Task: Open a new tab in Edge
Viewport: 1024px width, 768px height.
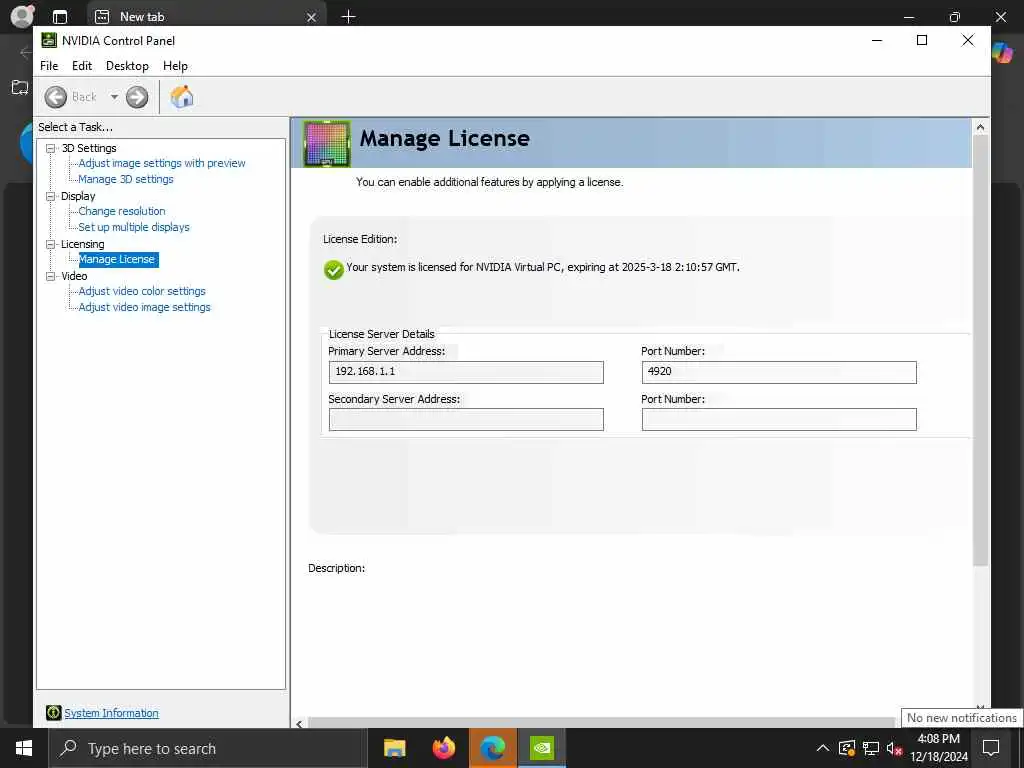Action: coord(349,16)
